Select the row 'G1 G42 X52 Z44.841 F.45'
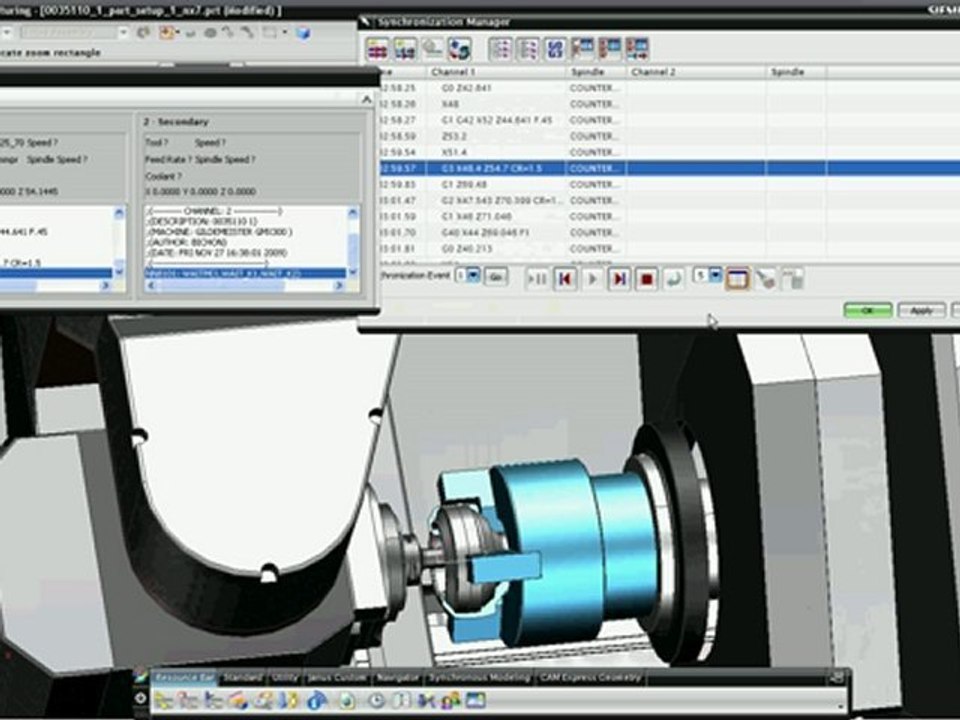 (x=670, y=121)
